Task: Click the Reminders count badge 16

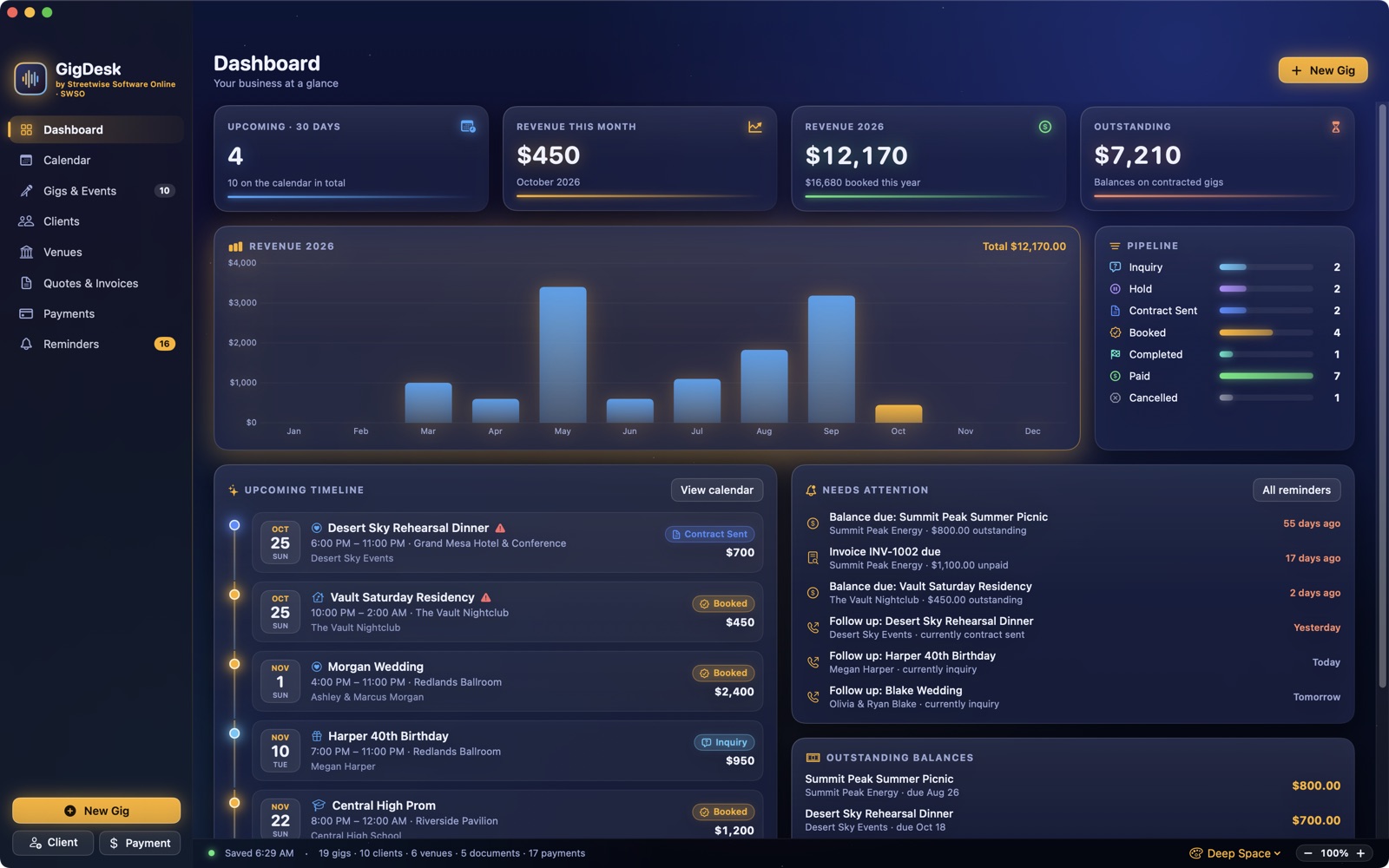Action: (164, 344)
